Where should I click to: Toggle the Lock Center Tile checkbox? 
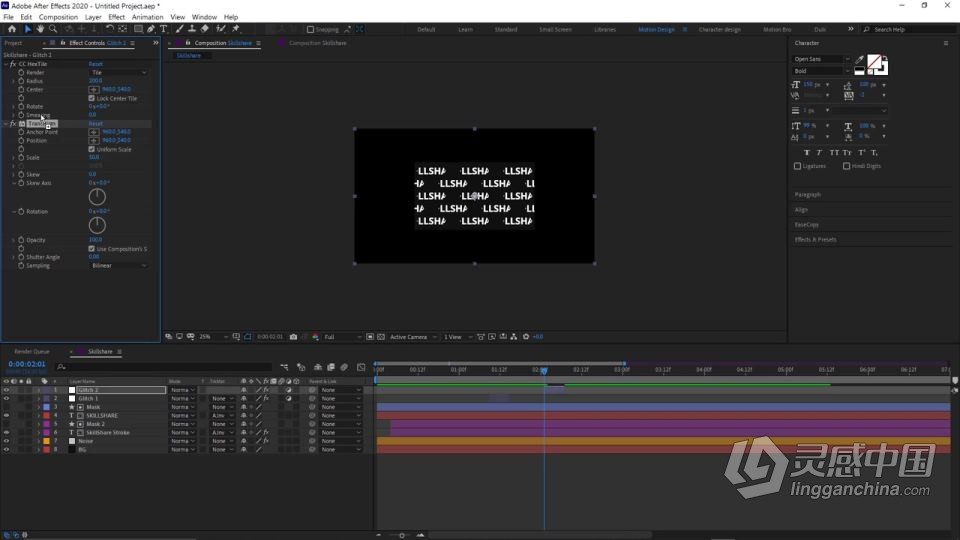[x=92, y=98]
